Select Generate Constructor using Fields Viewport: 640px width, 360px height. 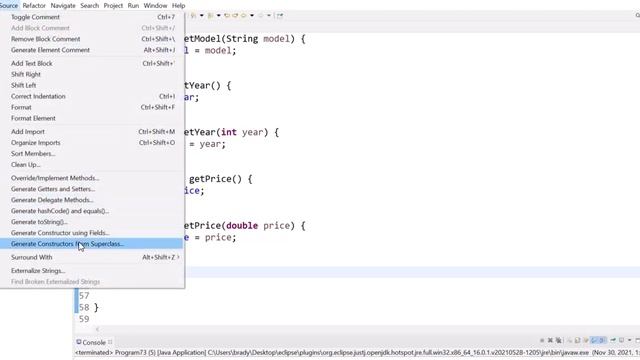92,233
